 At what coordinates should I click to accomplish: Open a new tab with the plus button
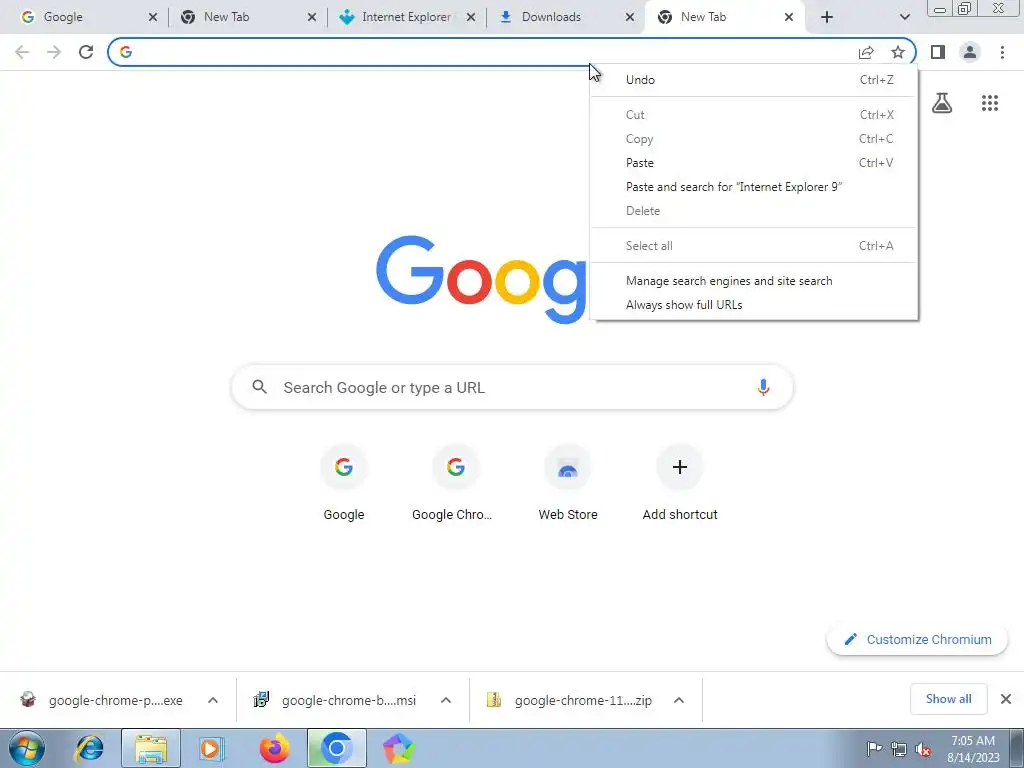tap(827, 17)
